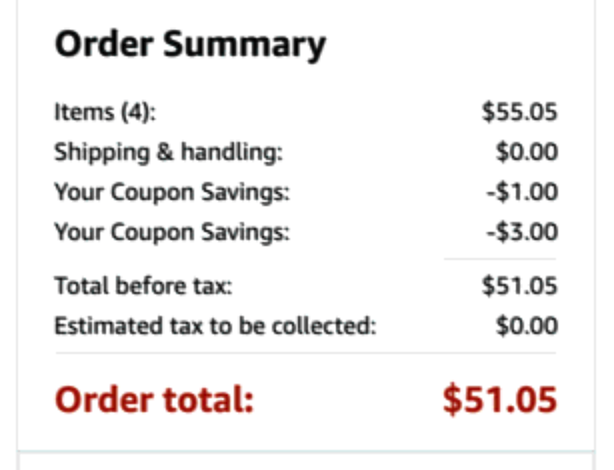Select the -$1.00 coupon discount amount
Viewport: 614px width, 470px height.
[522, 193]
